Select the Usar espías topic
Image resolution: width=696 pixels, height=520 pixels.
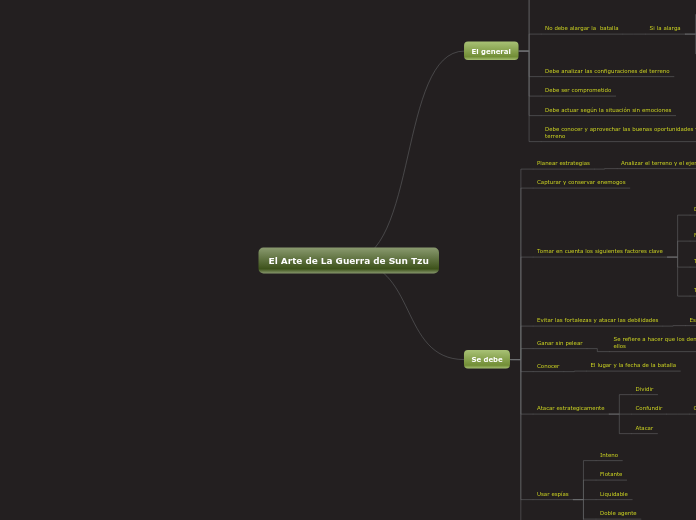tap(552, 494)
